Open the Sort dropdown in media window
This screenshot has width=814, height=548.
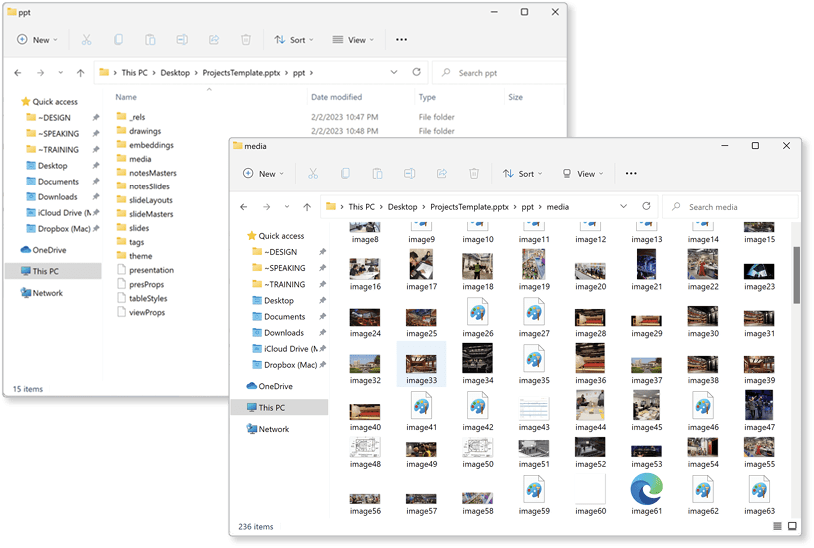click(x=522, y=173)
